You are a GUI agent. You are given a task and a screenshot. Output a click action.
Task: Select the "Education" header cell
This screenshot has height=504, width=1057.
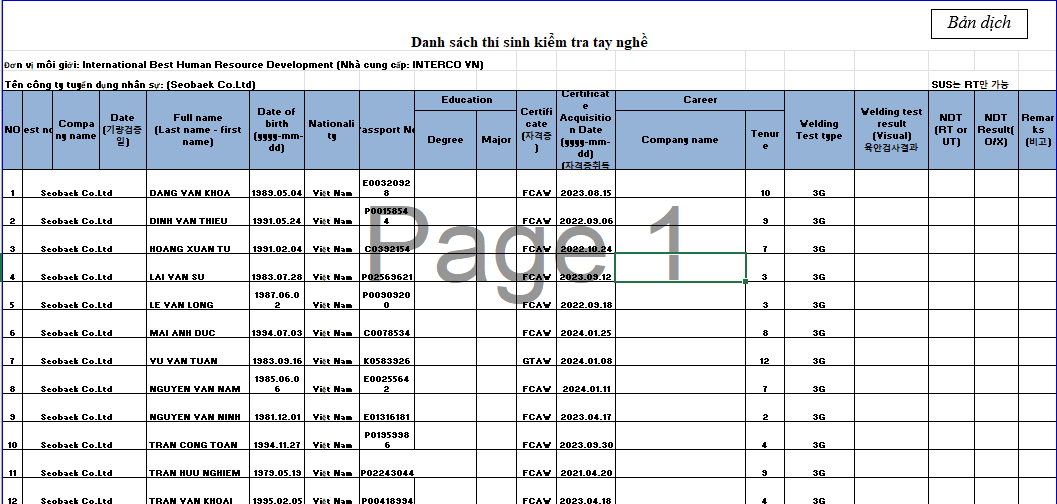[467, 100]
